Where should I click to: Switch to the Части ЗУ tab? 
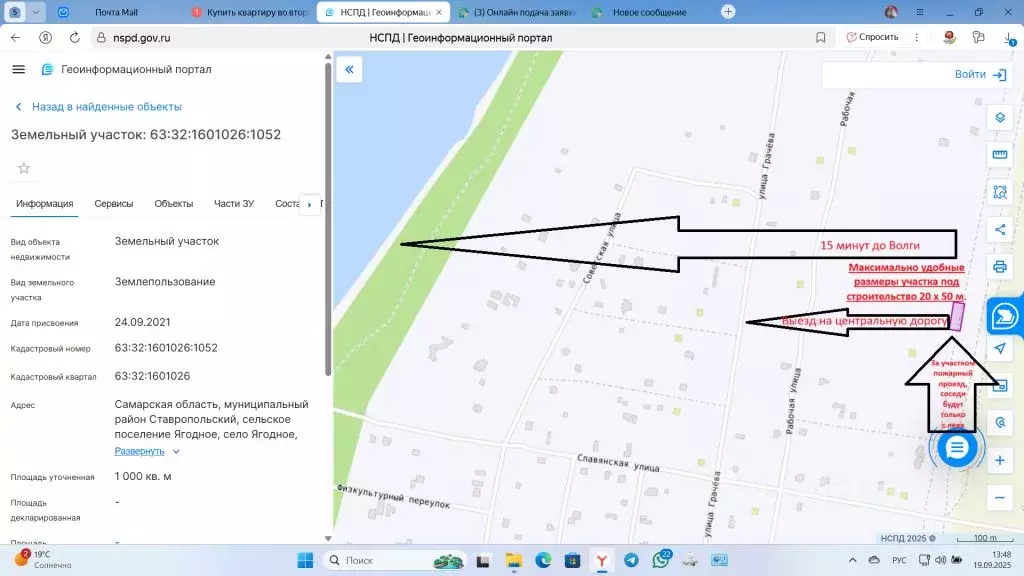pos(233,204)
